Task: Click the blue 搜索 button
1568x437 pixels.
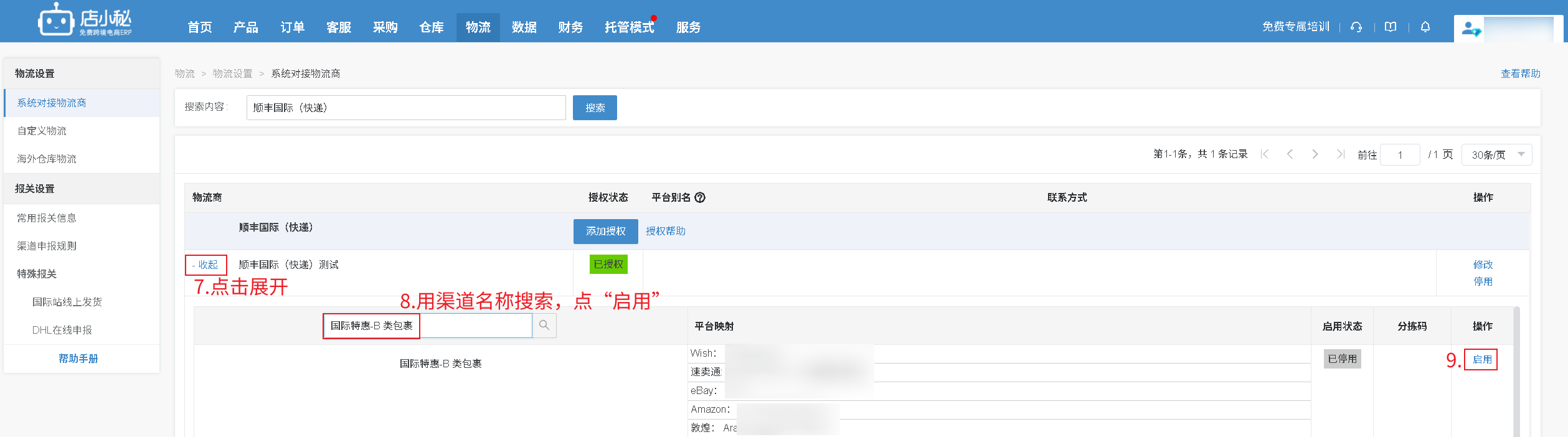Action: (x=595, y=108)
